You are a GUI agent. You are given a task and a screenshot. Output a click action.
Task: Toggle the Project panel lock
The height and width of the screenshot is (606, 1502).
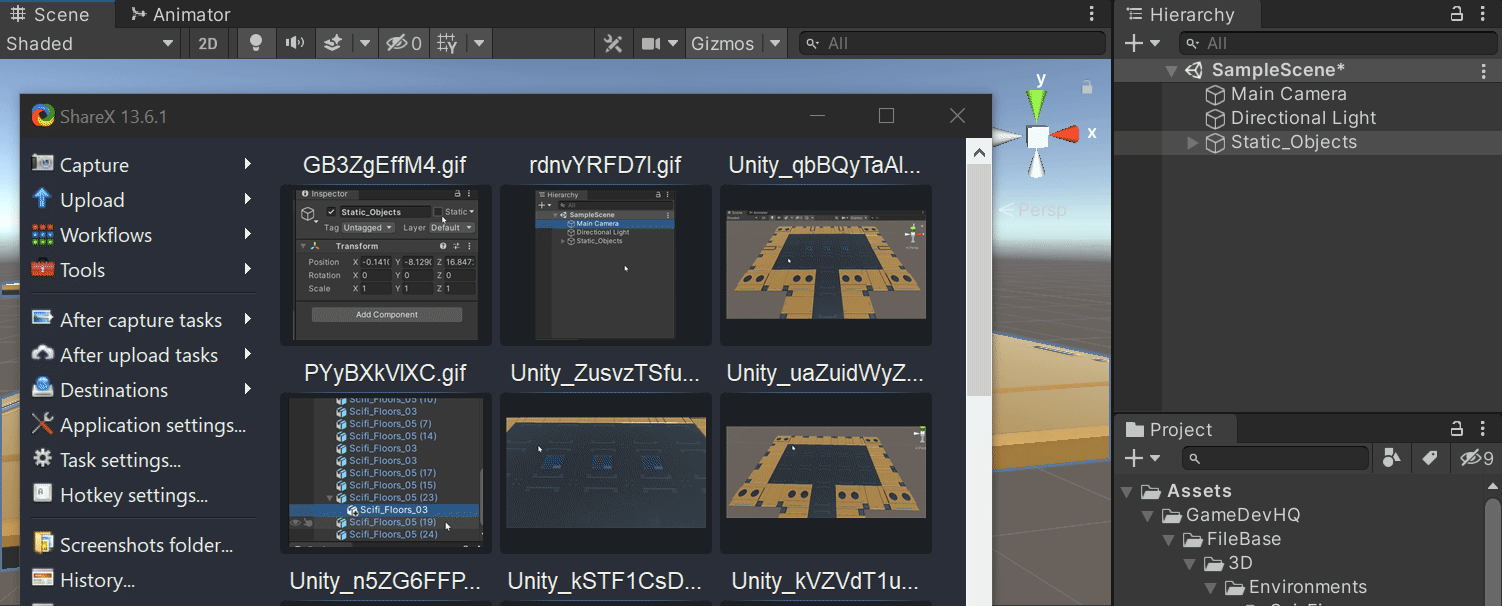(1457, 429)
